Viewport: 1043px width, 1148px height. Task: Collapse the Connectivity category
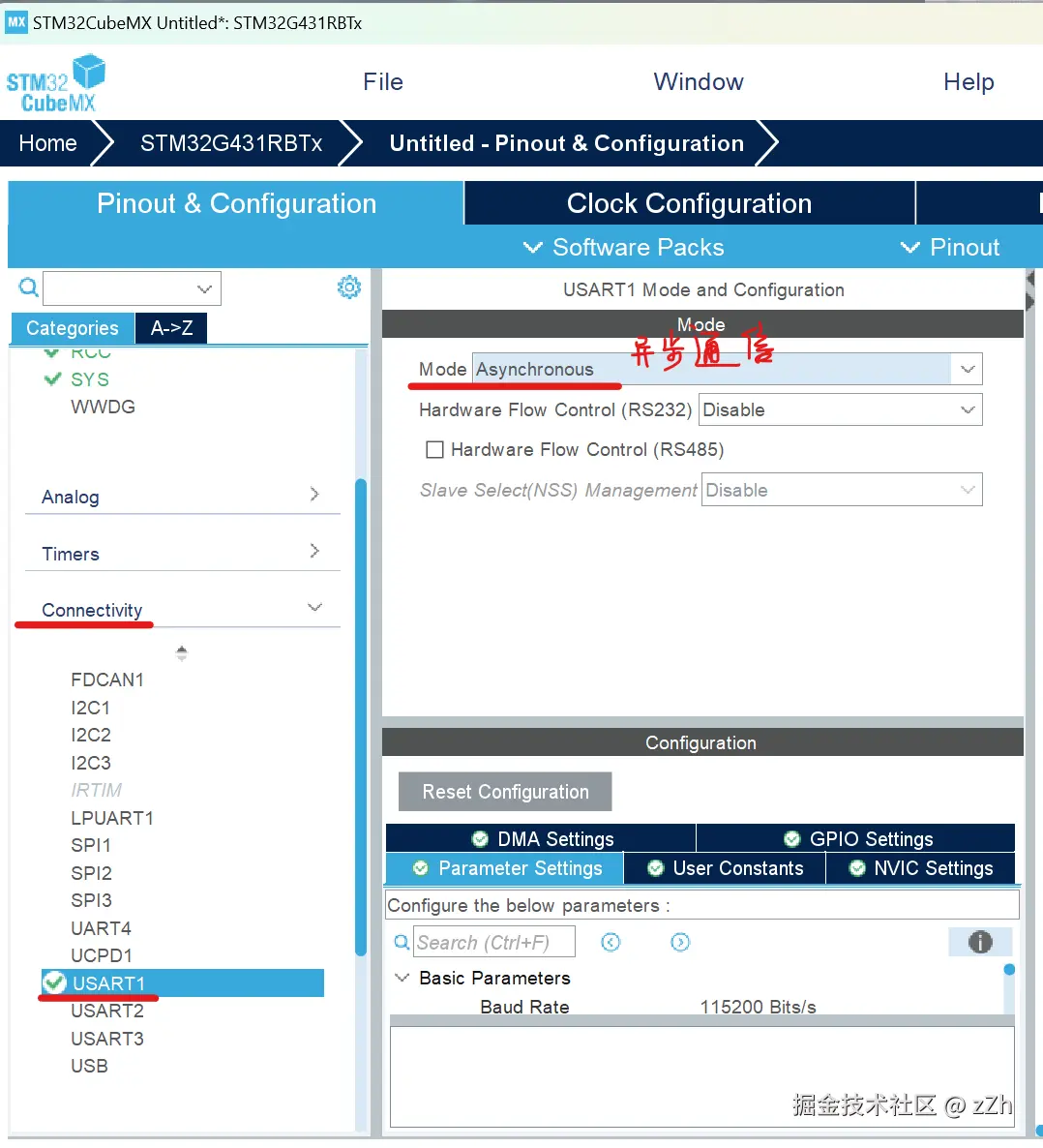tap(314, 608)
